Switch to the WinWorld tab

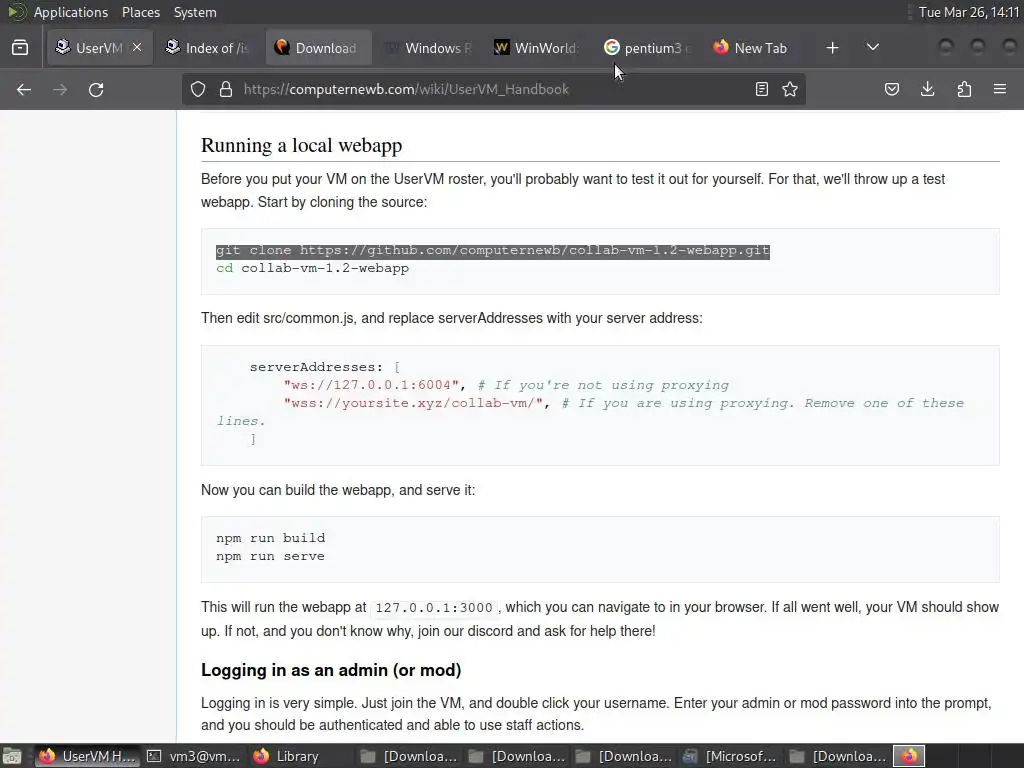(538, 48)
